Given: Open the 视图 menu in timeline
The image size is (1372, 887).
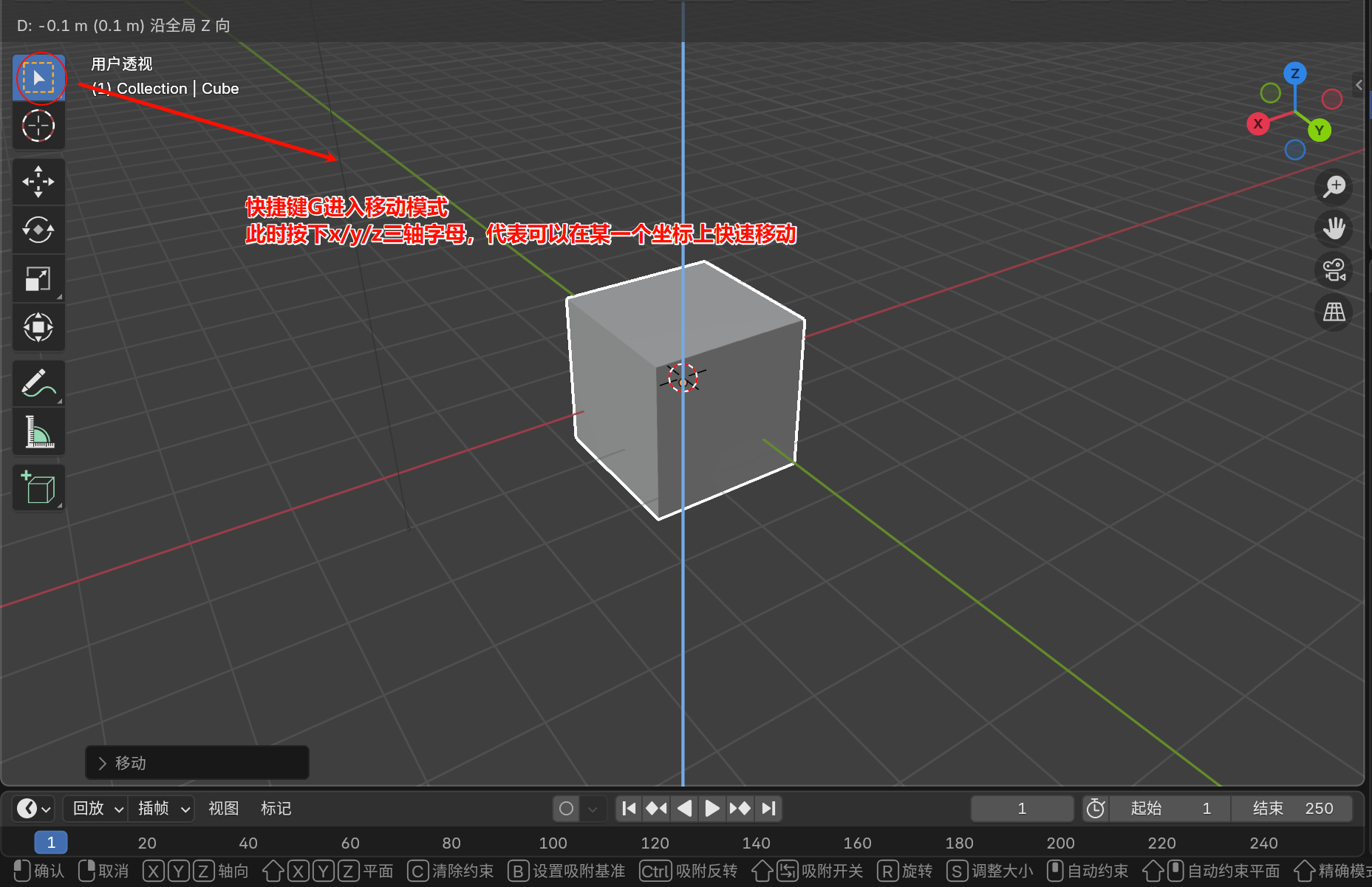Looking at the screenshot, I should click(x=223, y=809).
